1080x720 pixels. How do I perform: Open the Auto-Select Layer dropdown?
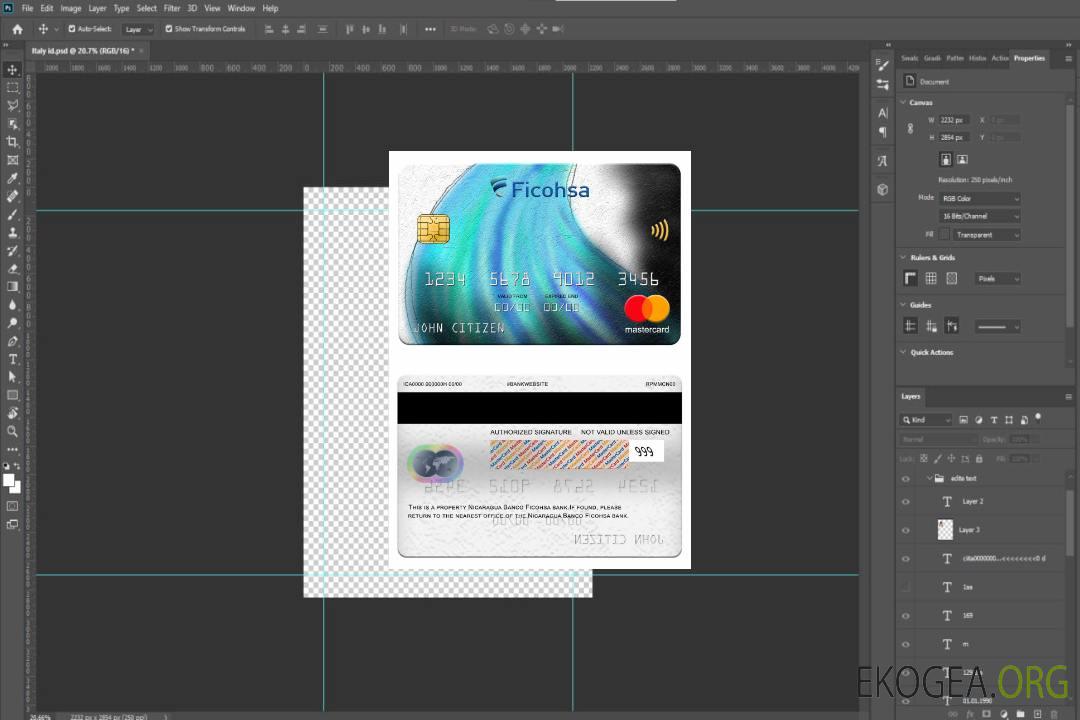point(138,30)
